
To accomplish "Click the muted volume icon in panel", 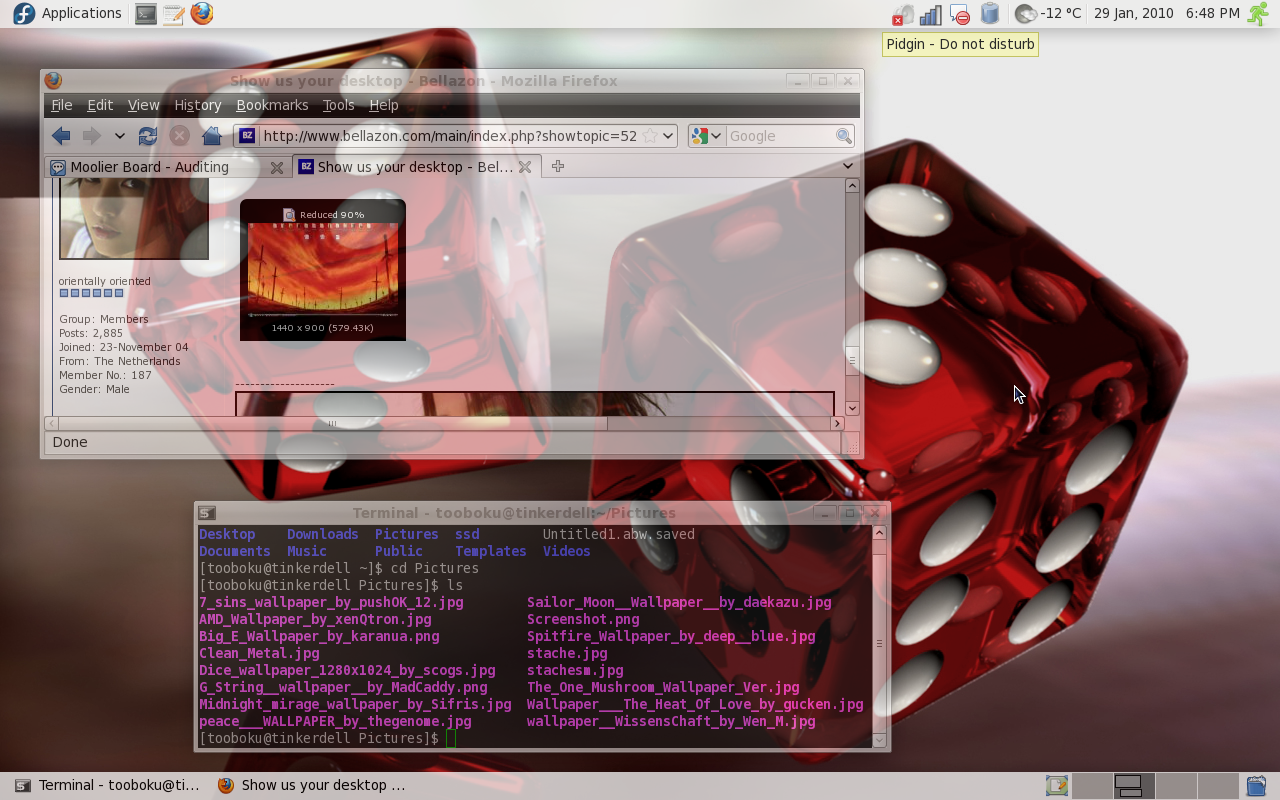I will (902, 14).
